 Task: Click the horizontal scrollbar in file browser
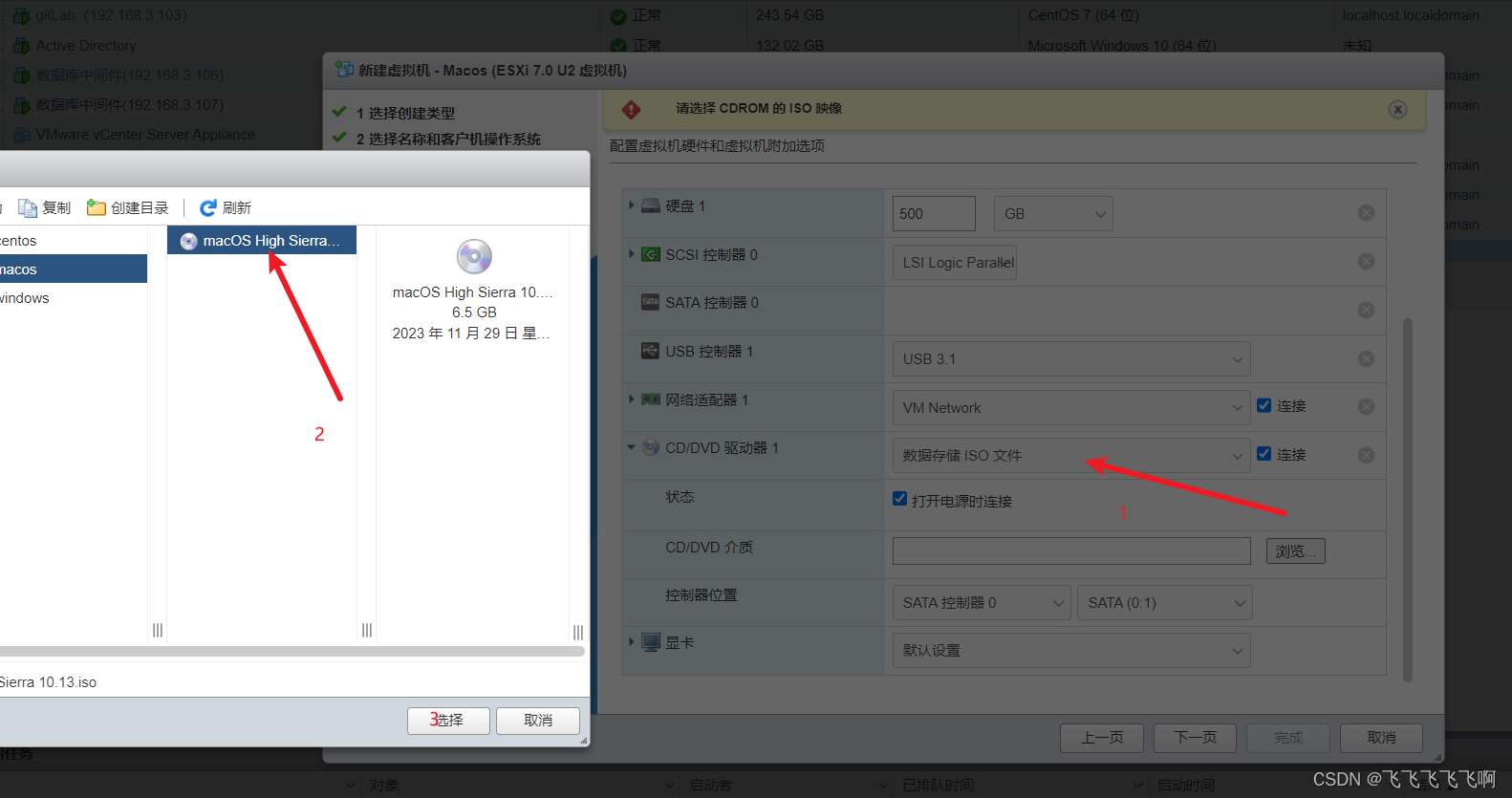click(292, 651)
